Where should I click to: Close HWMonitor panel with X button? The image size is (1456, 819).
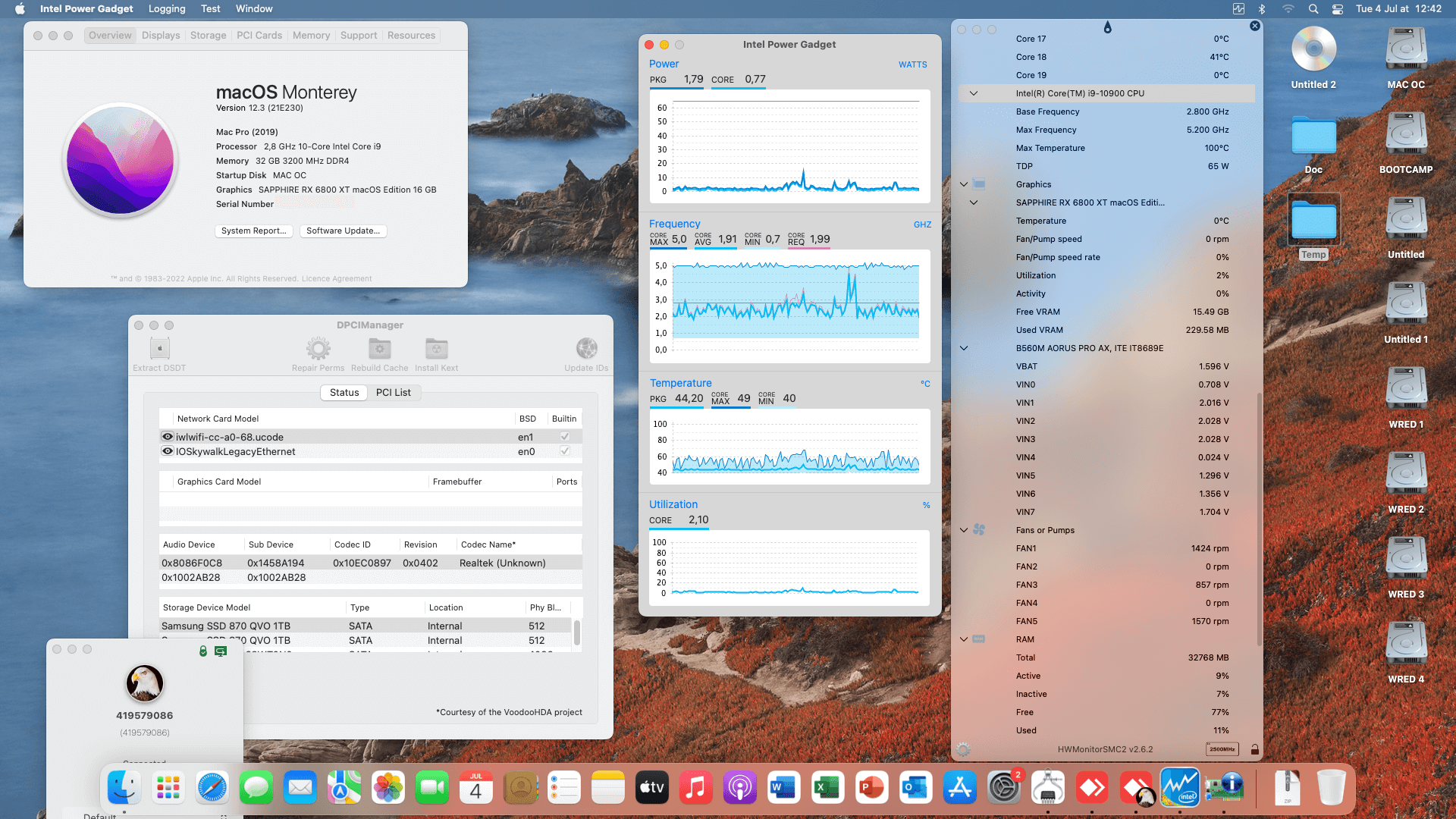point(1255,26)
